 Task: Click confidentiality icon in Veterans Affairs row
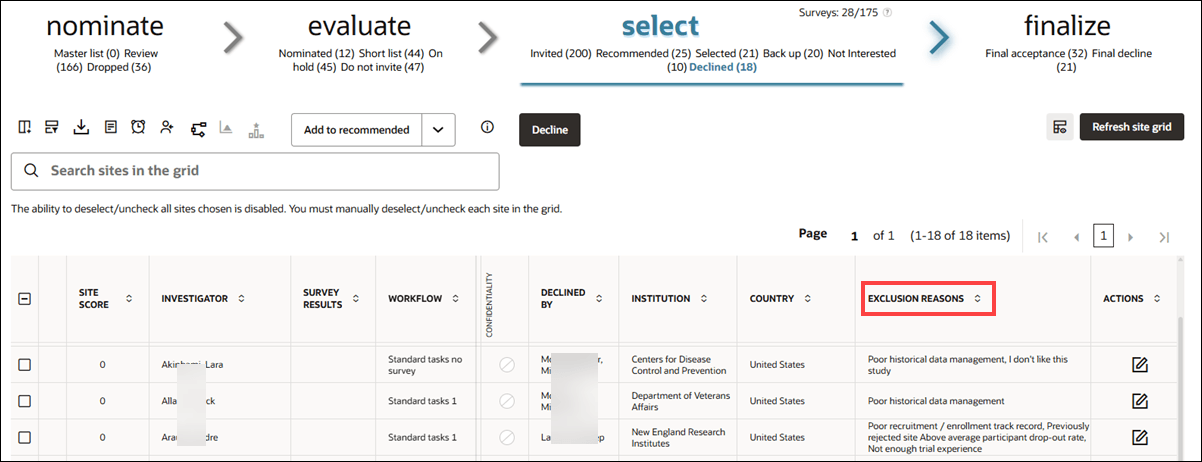[507, 401]
